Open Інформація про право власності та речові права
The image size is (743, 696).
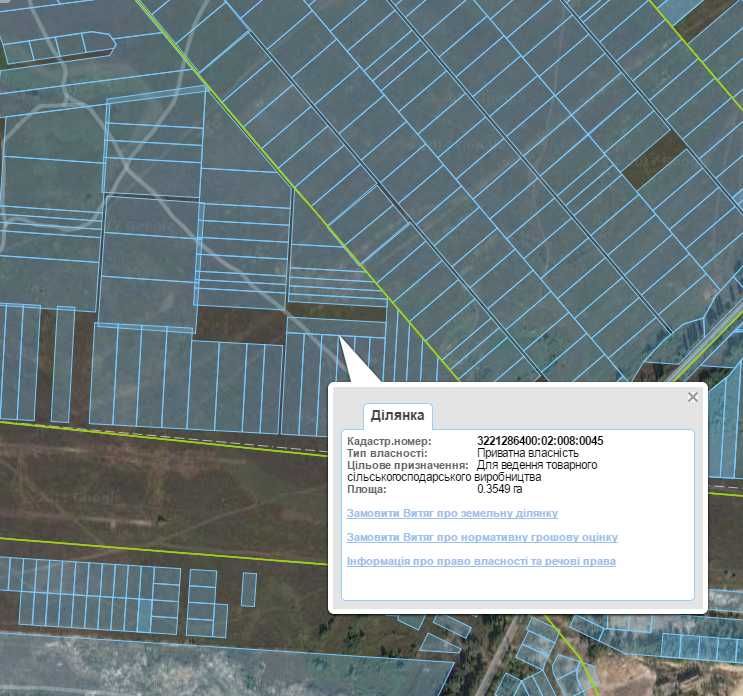tap(481, 561)
